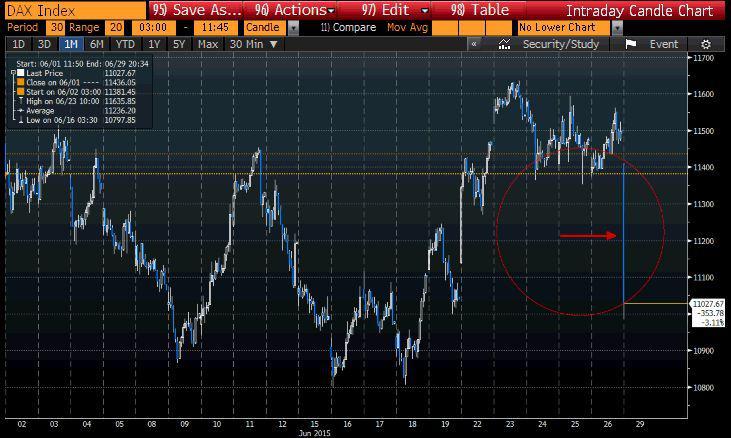
Task: Click the No Lower Chart selector field
Action: [x=564, y=28]
